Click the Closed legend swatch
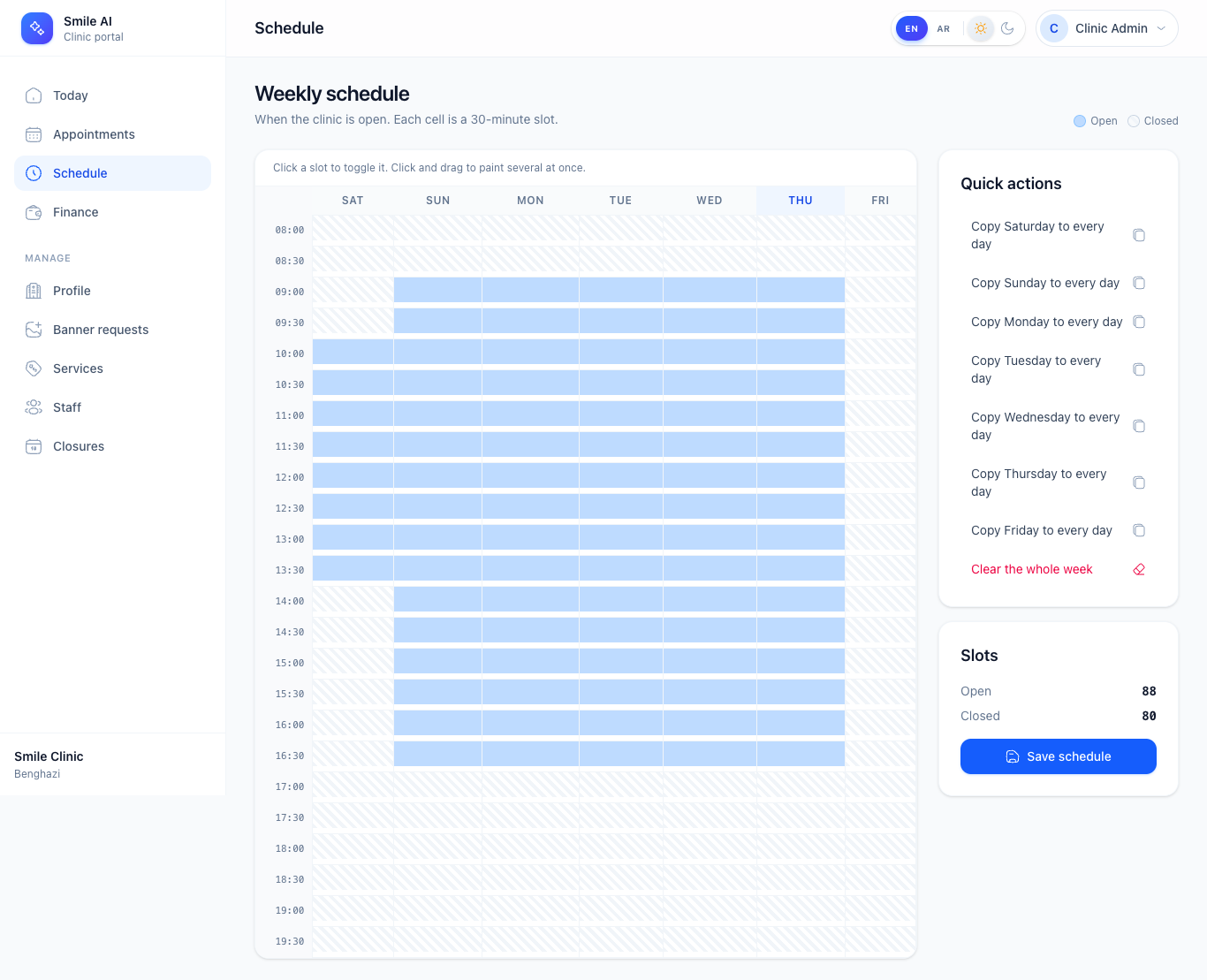Viewport: 1207px width, 980px height. (1134, 121)
